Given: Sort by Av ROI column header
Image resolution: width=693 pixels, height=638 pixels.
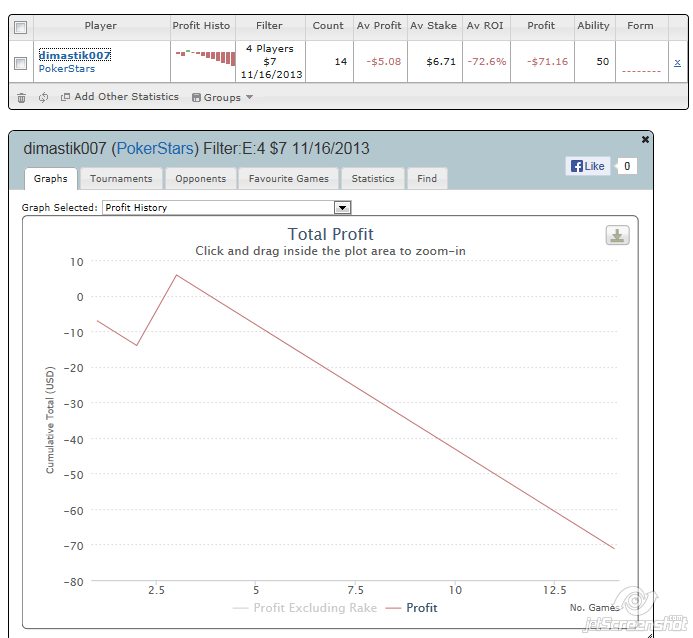Looking at the screenshot, I should point(485,26).
